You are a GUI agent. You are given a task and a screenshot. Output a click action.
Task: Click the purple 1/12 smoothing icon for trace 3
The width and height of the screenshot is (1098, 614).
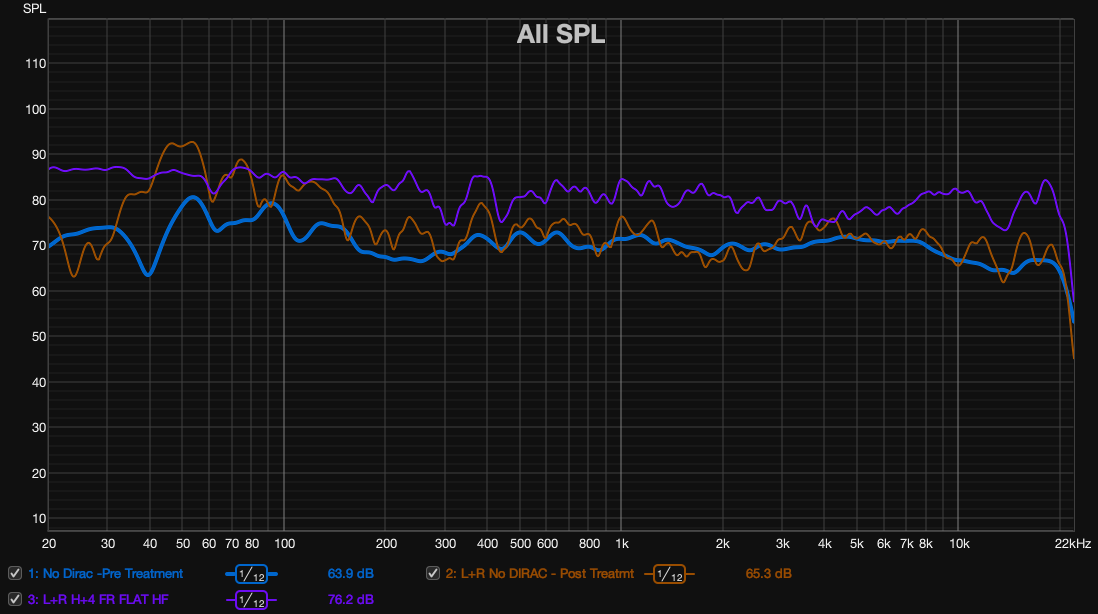(251, 600)
